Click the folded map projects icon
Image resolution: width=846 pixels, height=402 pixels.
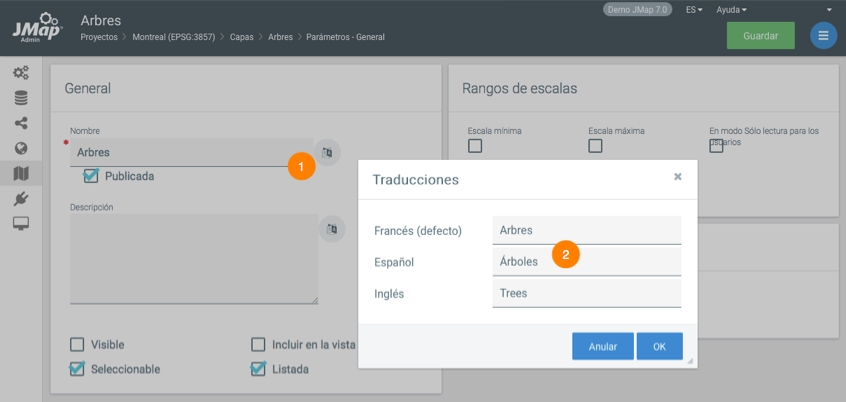tap(21, 174)
